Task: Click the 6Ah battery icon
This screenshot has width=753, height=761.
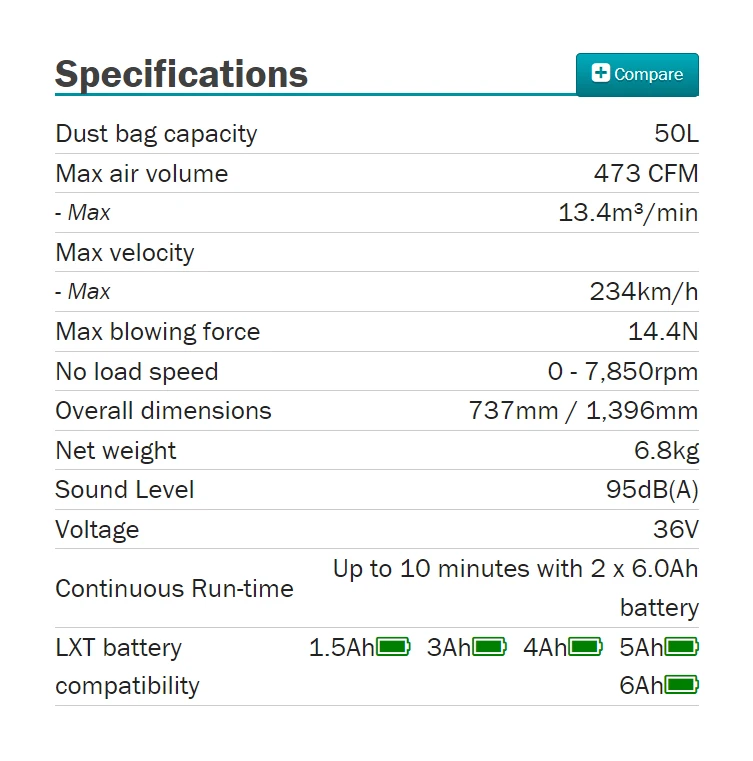Action: 682,685
